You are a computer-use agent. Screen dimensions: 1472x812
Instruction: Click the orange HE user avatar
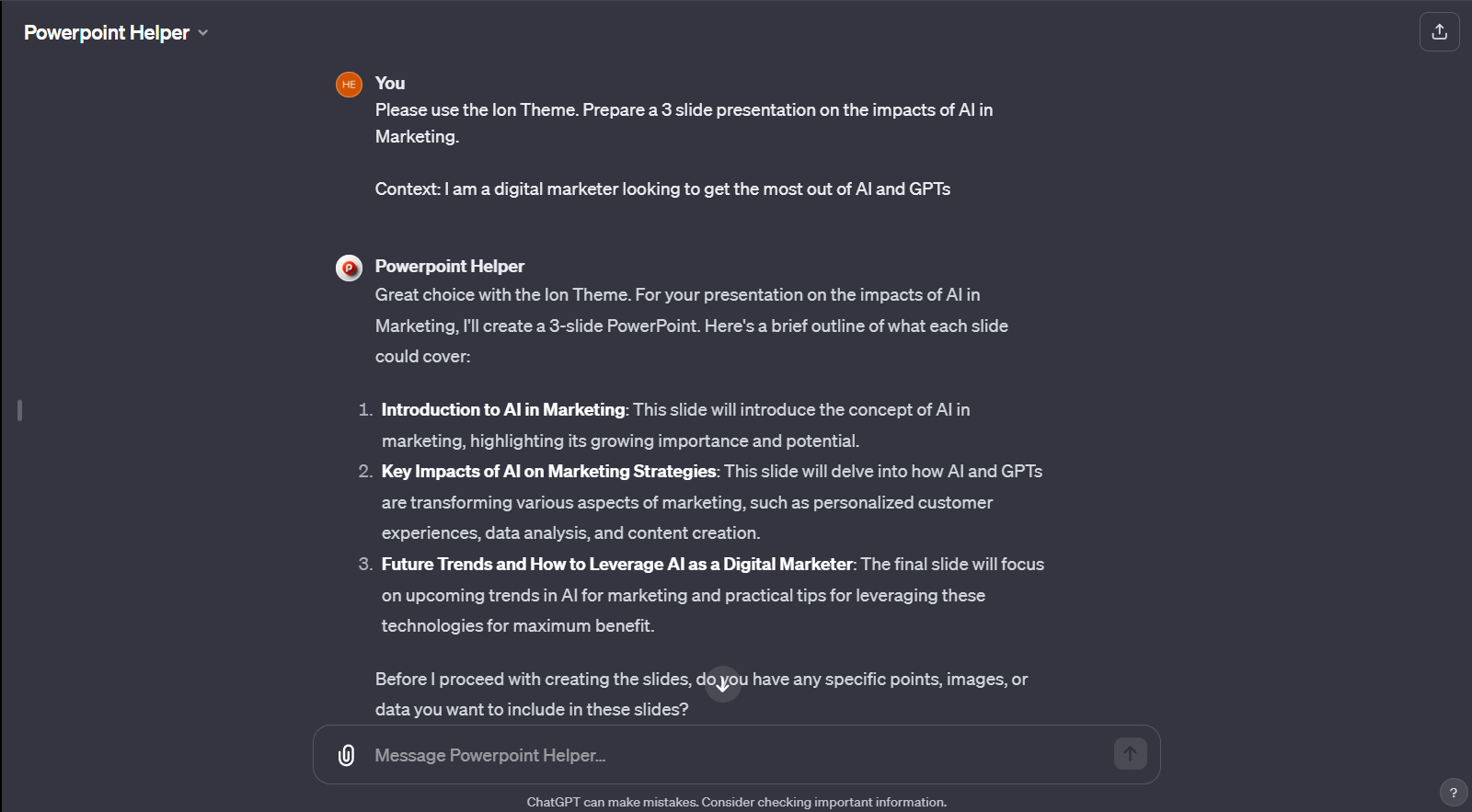tap(348, 84)
